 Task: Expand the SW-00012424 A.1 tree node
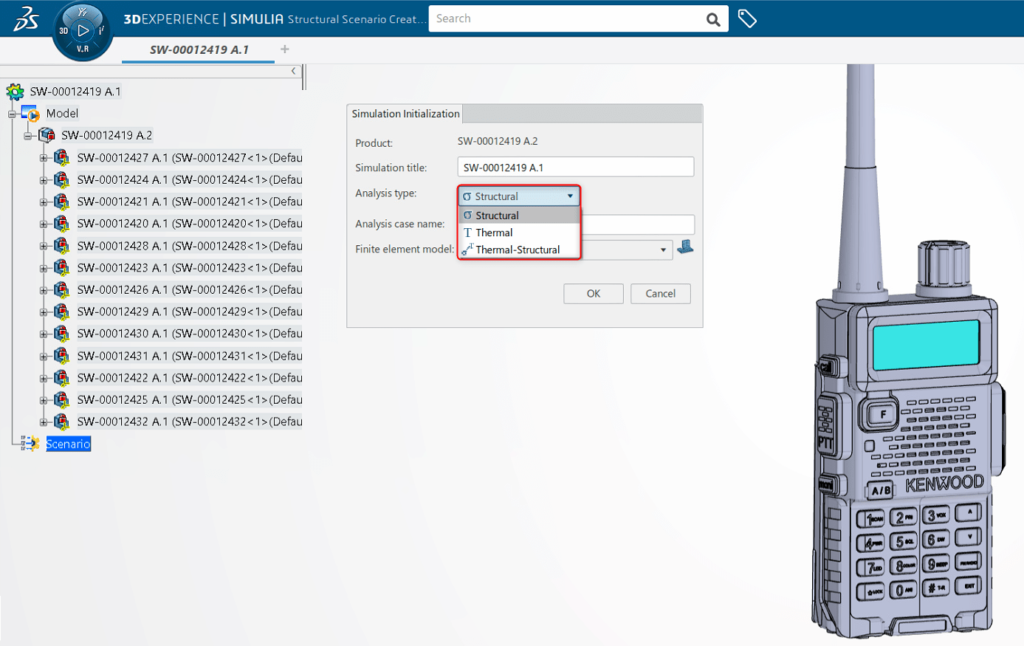[44, 180]
